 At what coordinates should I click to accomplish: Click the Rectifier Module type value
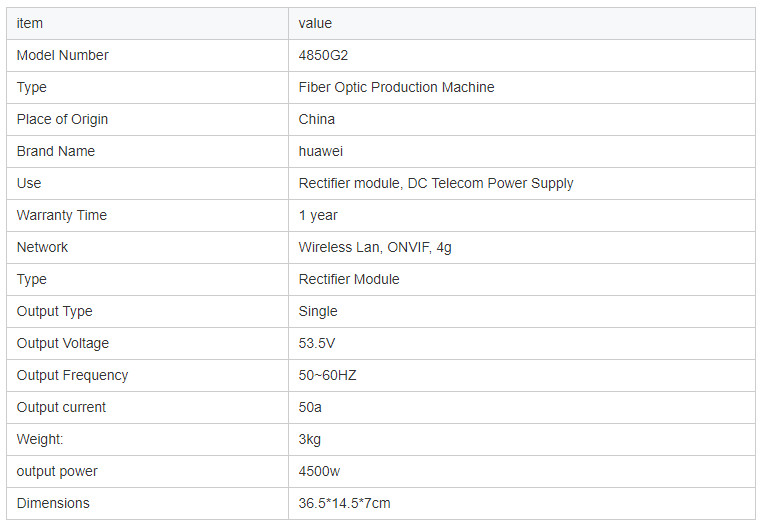(349, 279)
